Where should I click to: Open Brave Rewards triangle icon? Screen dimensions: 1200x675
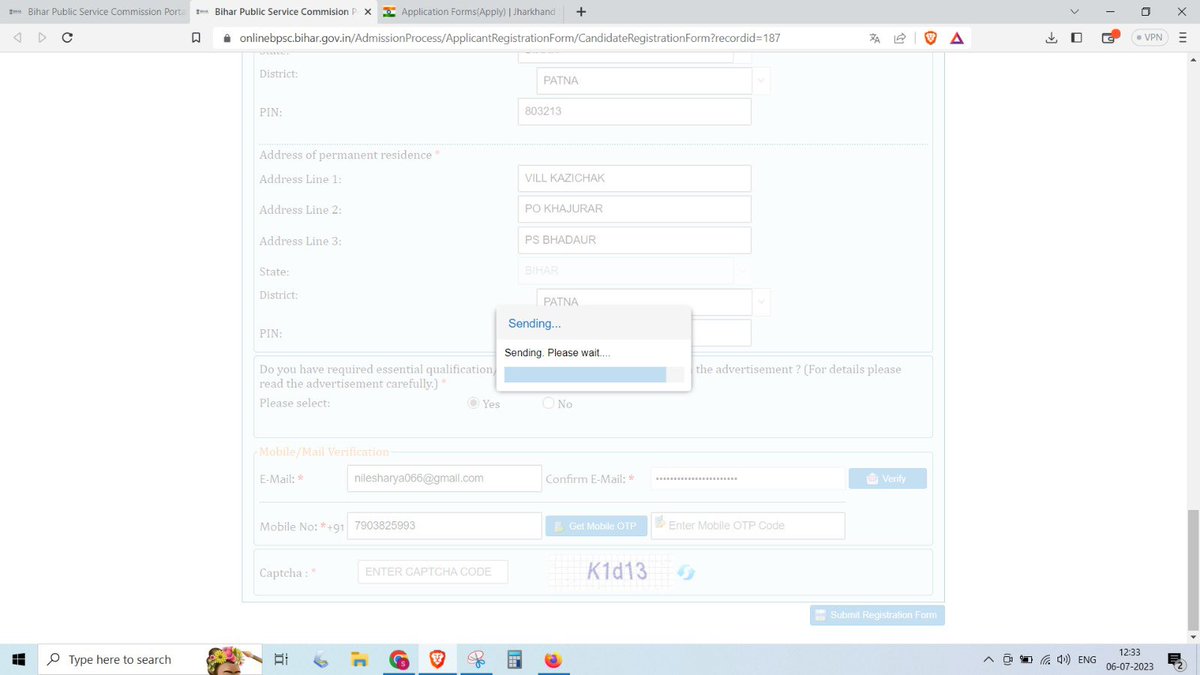click(x=957, y=38)
